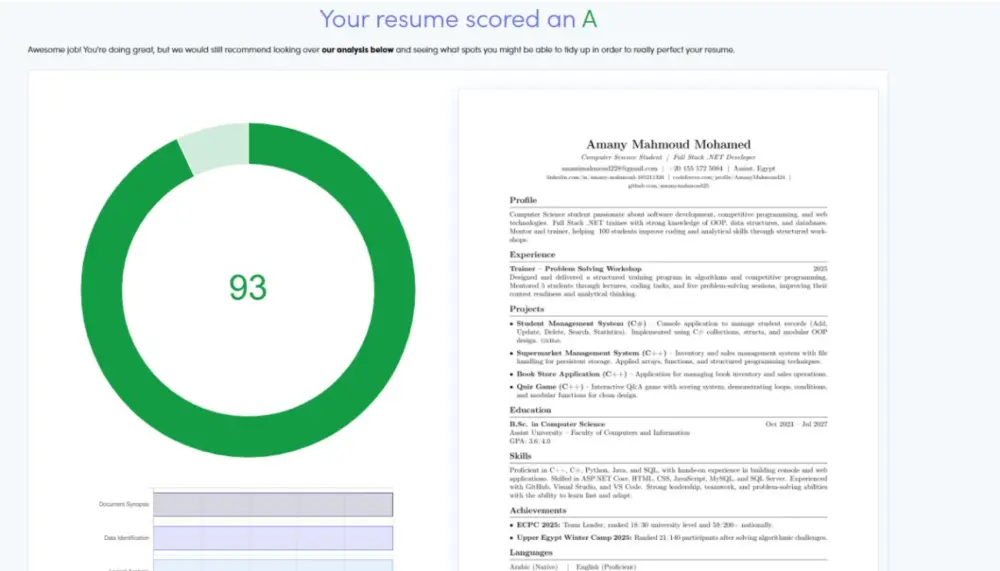This screenshot has height=571, width=1000.
Task: Click 'Supermarket Management System (C++)' project title
Action: point(591,353)
